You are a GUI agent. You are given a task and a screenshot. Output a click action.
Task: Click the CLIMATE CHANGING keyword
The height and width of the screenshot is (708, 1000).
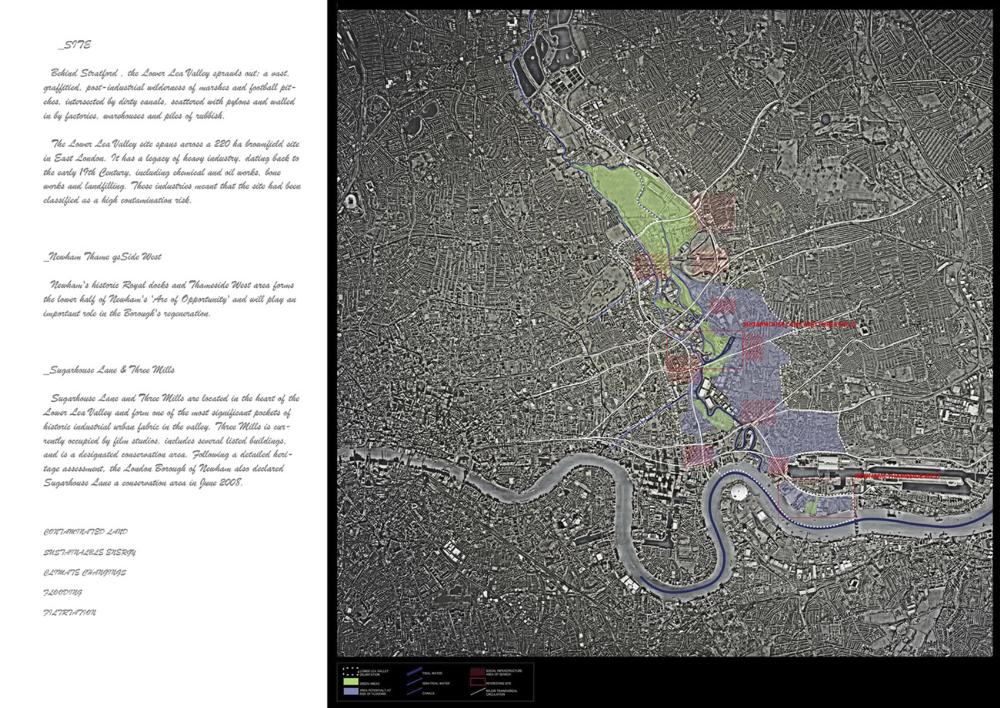coord(84,572)
